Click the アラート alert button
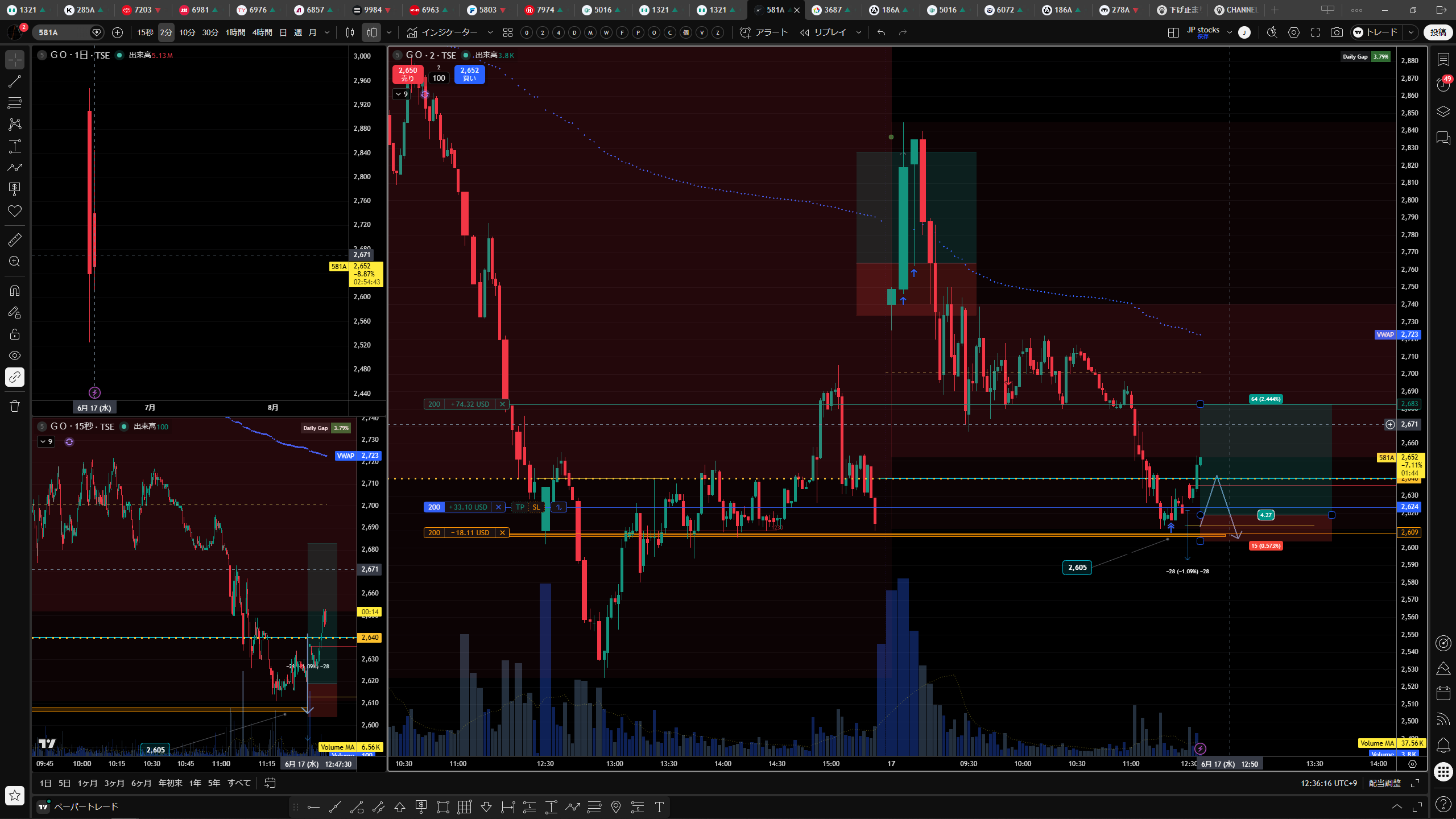This screenshot has width=1456, height=819. [x=763, y=32]
